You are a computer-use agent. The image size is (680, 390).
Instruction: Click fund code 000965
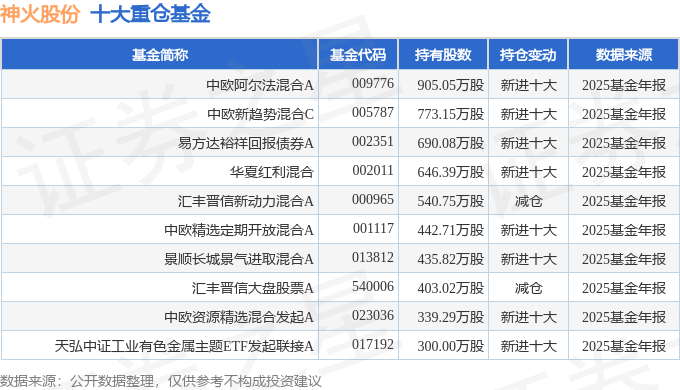pyautogui.click(x=373, y=200)
